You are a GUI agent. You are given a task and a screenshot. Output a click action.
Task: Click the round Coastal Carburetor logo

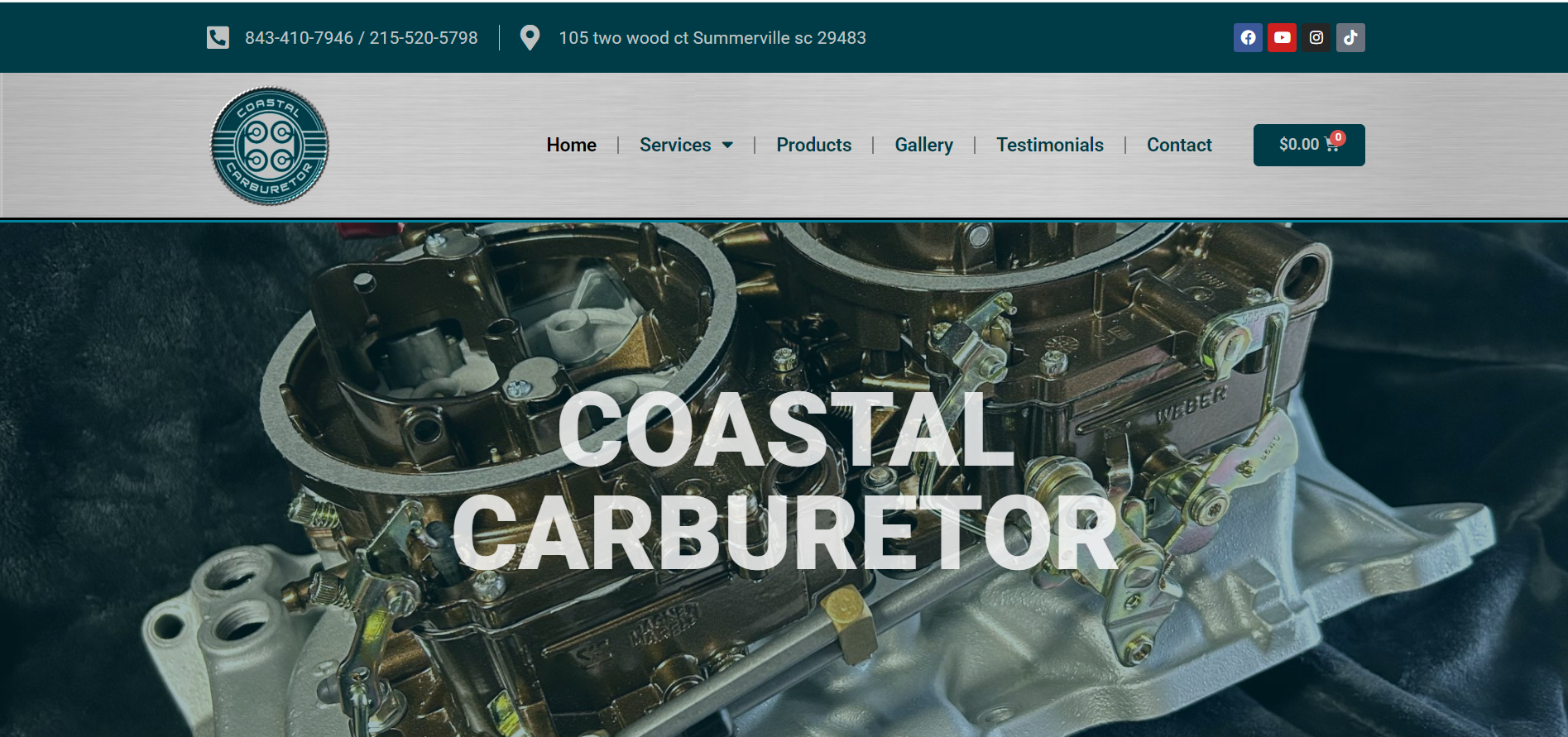(270, 146)
